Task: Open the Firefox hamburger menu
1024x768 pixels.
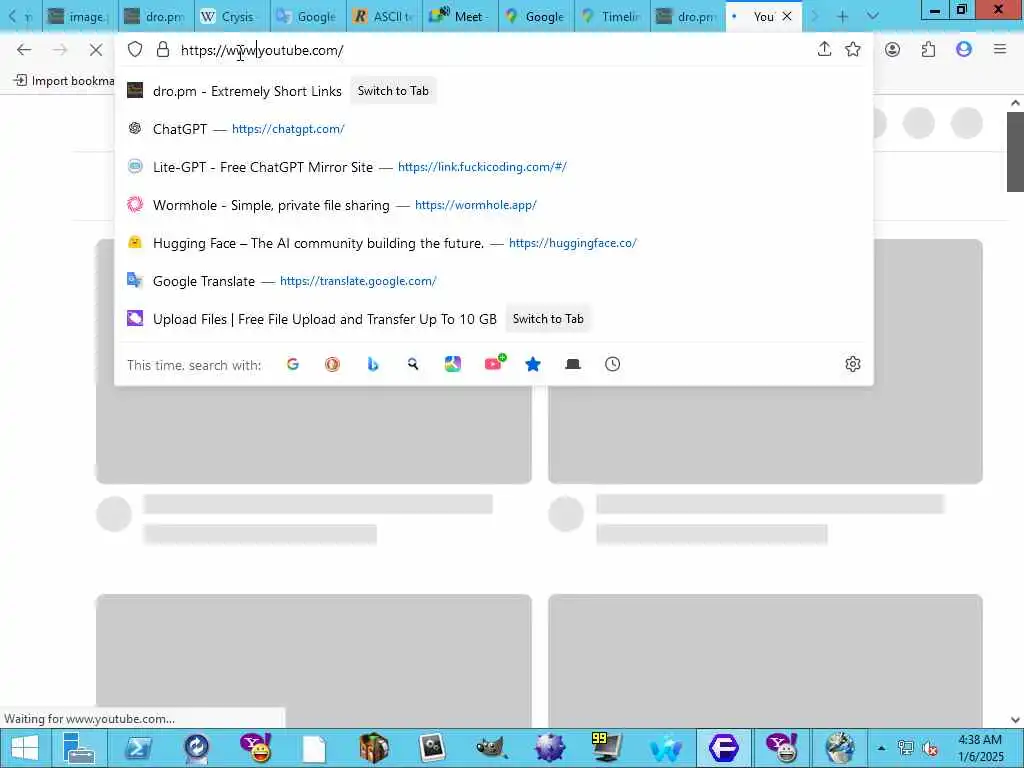Action: [x=1000, y=49]
